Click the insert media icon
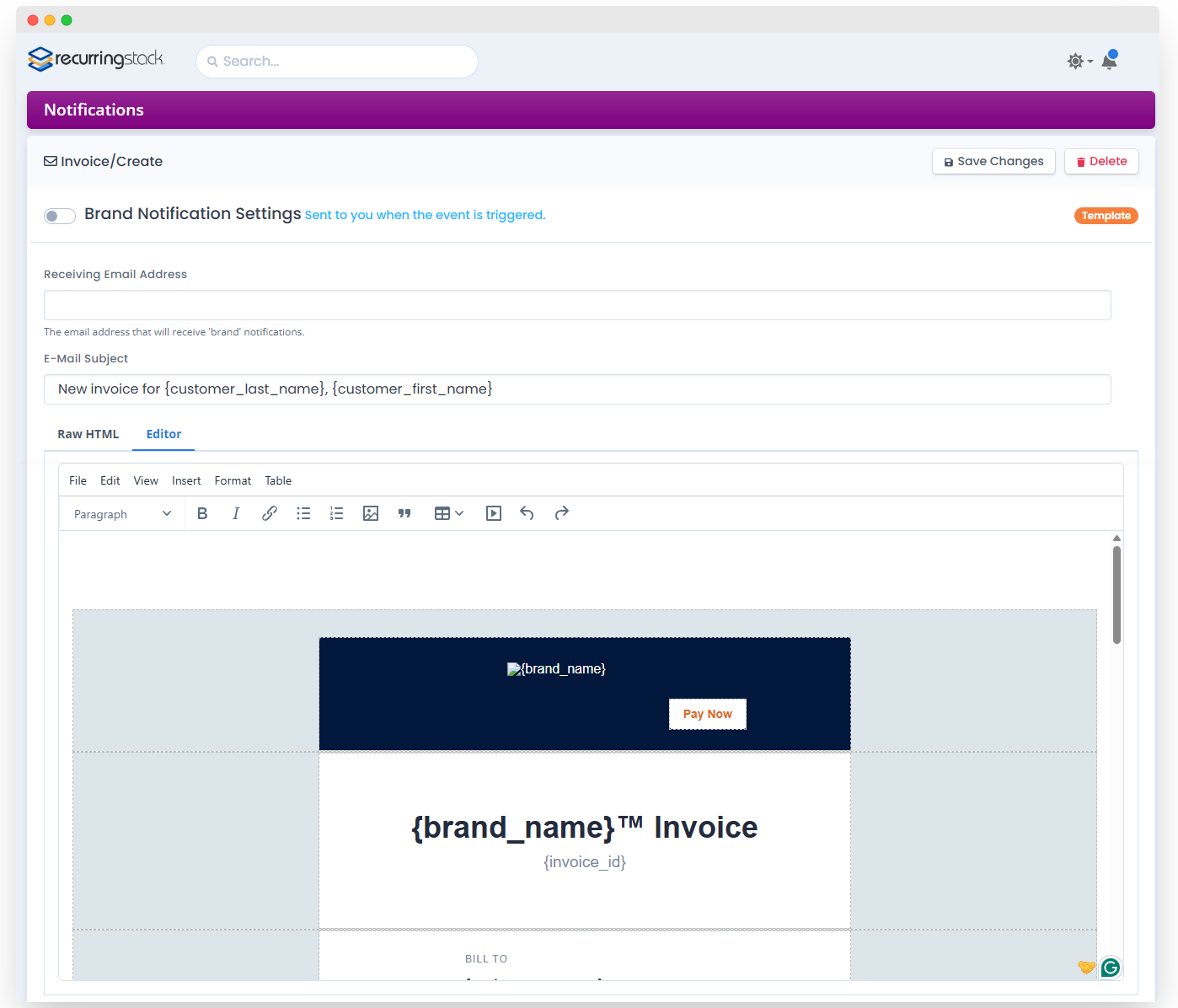This screenshot has width=1178, height=1008. [494, 513]
